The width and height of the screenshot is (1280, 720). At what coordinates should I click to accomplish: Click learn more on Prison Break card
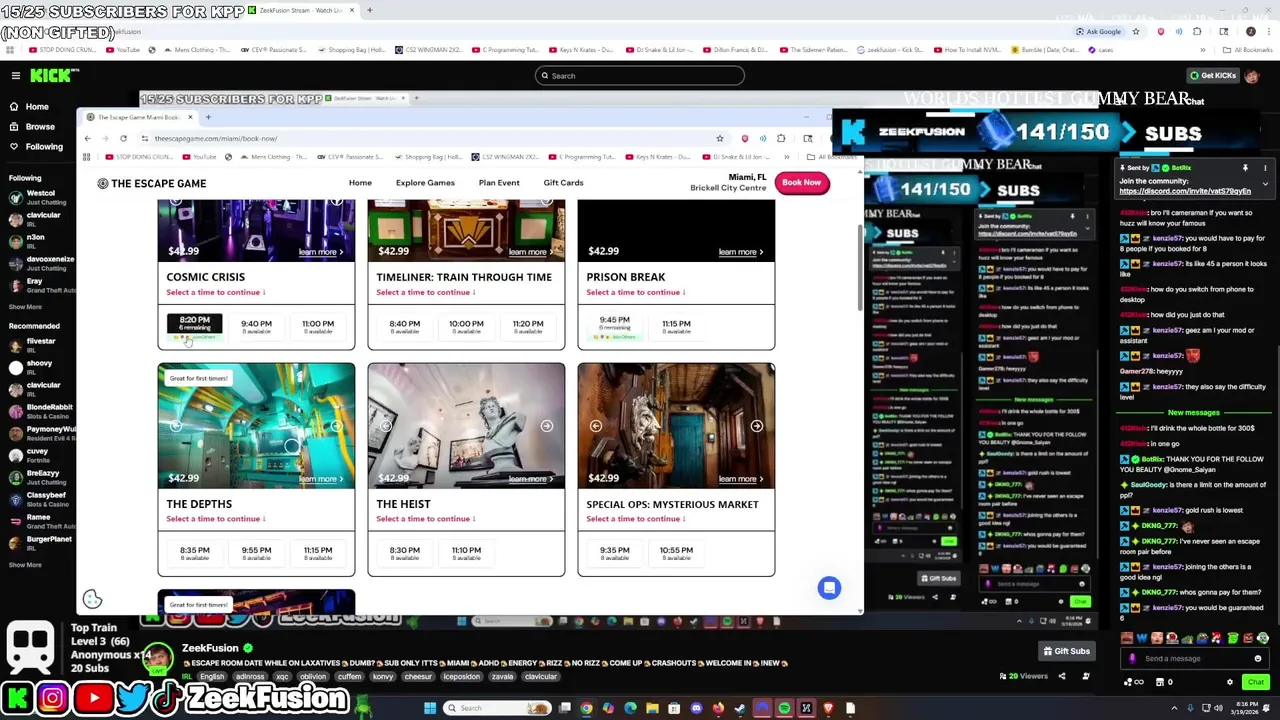point(740,252)
